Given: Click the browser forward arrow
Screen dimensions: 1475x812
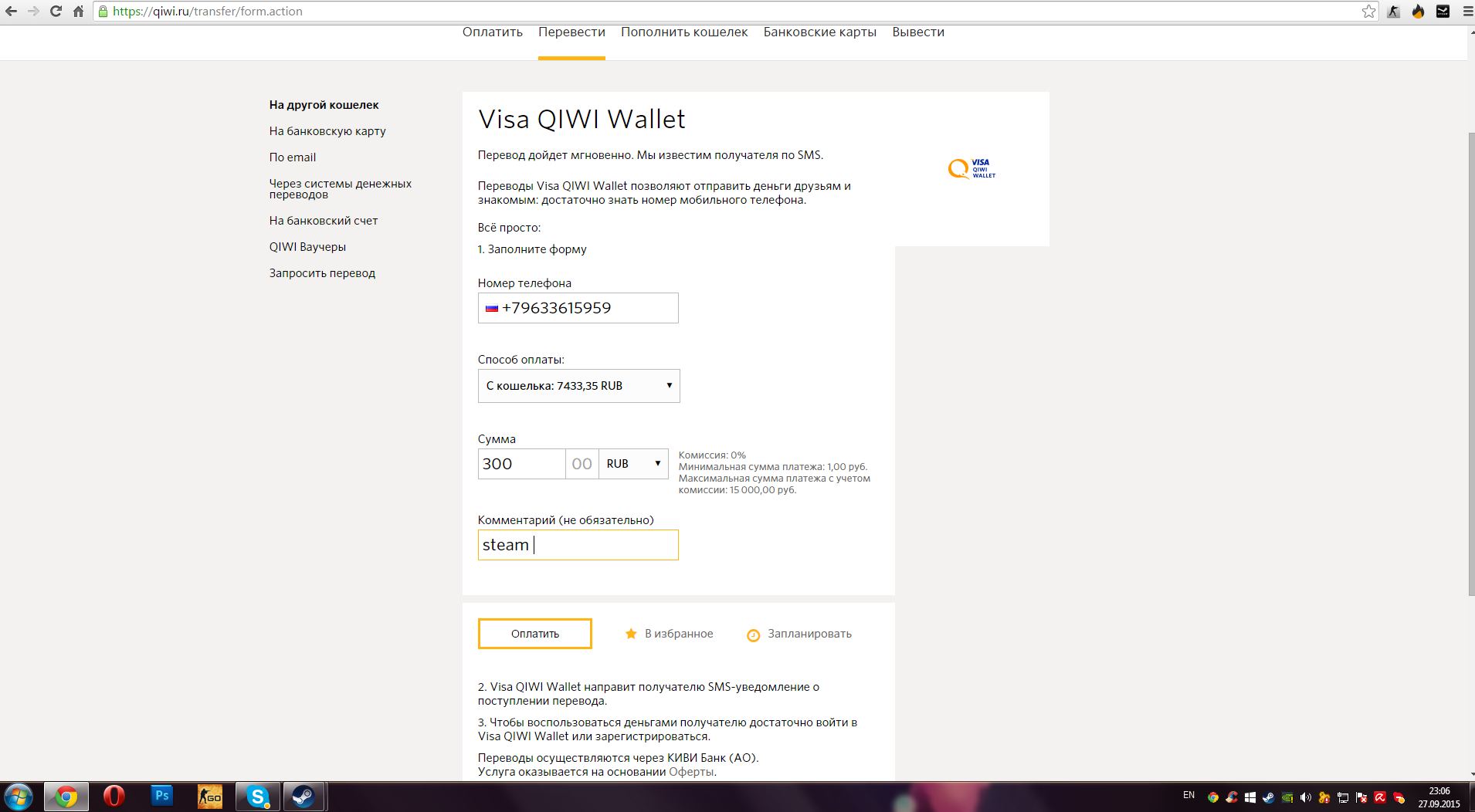Looking at the screenshot, I should [x=33, y=11].
